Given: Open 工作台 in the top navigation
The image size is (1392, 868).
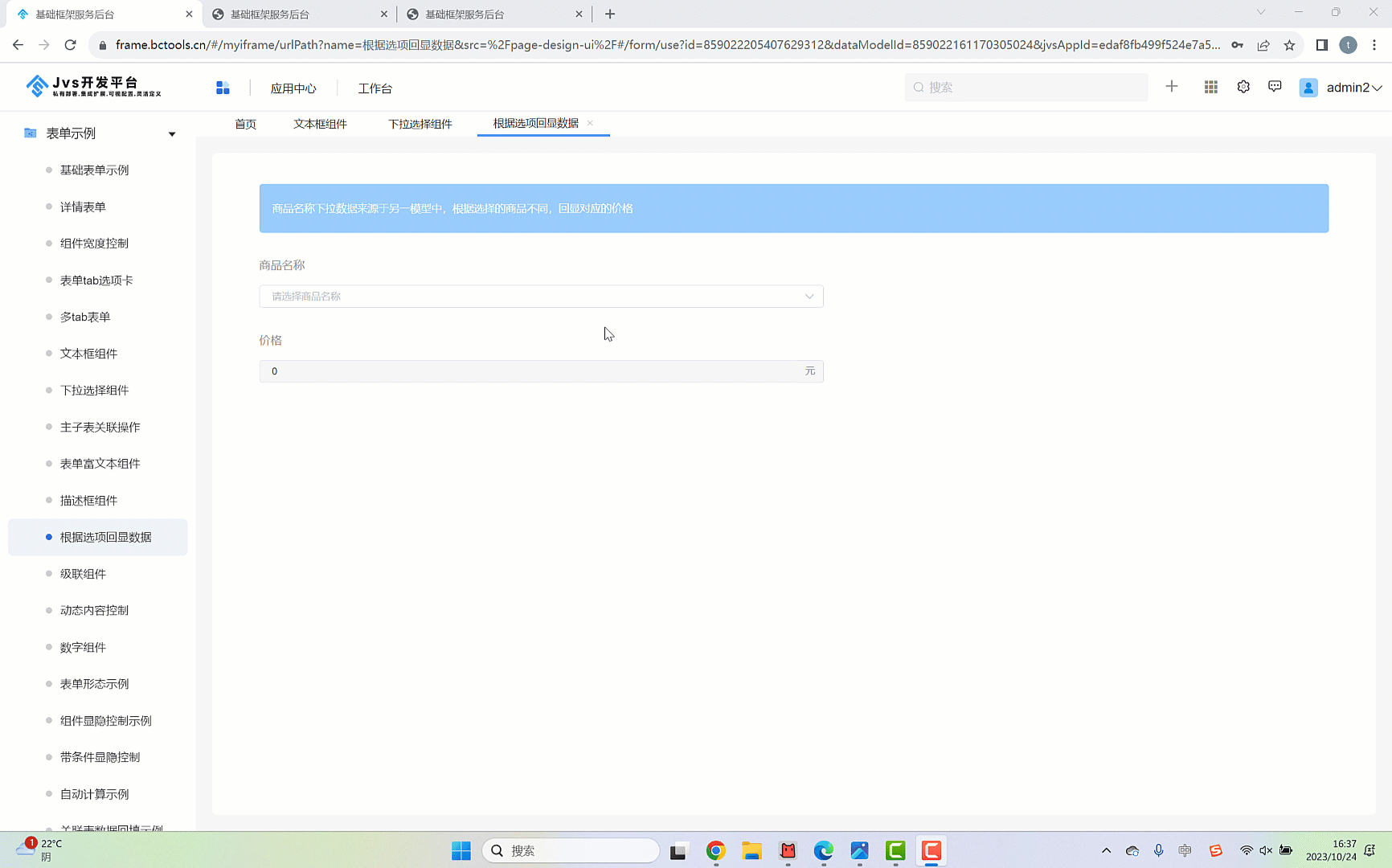Looking at the screenshot, I should (x=375, y=88).
